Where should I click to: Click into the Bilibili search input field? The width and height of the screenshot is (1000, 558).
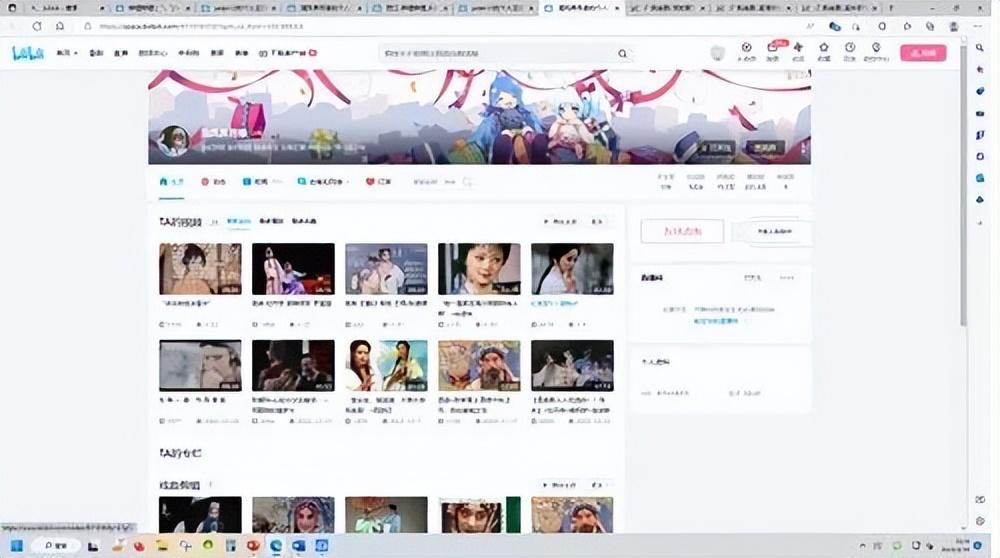click(495, 54)
